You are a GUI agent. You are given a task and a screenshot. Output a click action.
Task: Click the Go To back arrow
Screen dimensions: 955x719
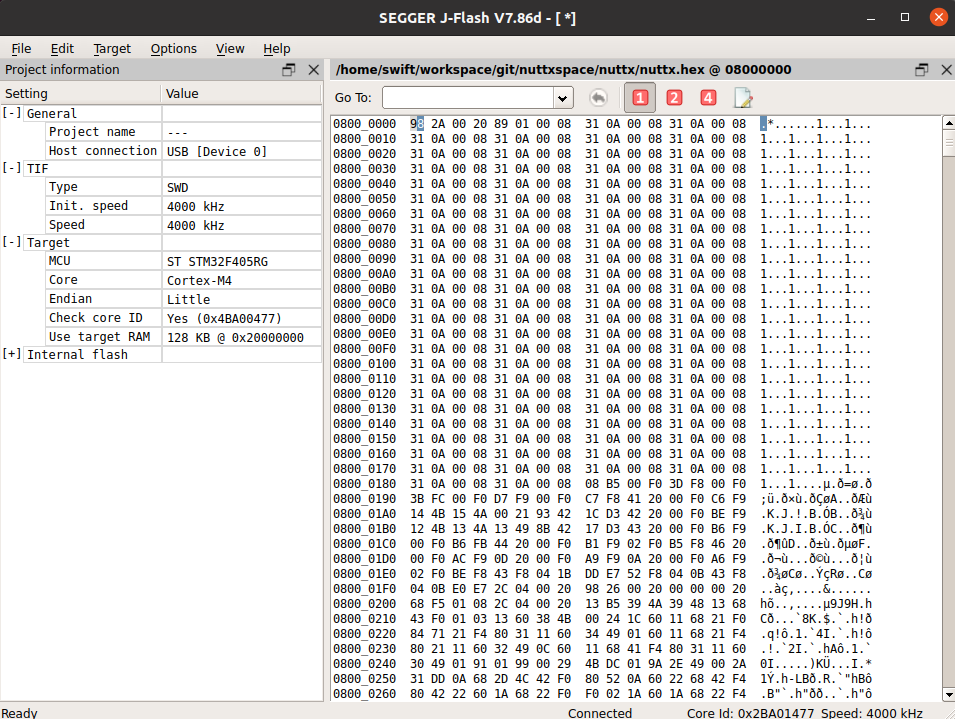click(x=598, y=97)
